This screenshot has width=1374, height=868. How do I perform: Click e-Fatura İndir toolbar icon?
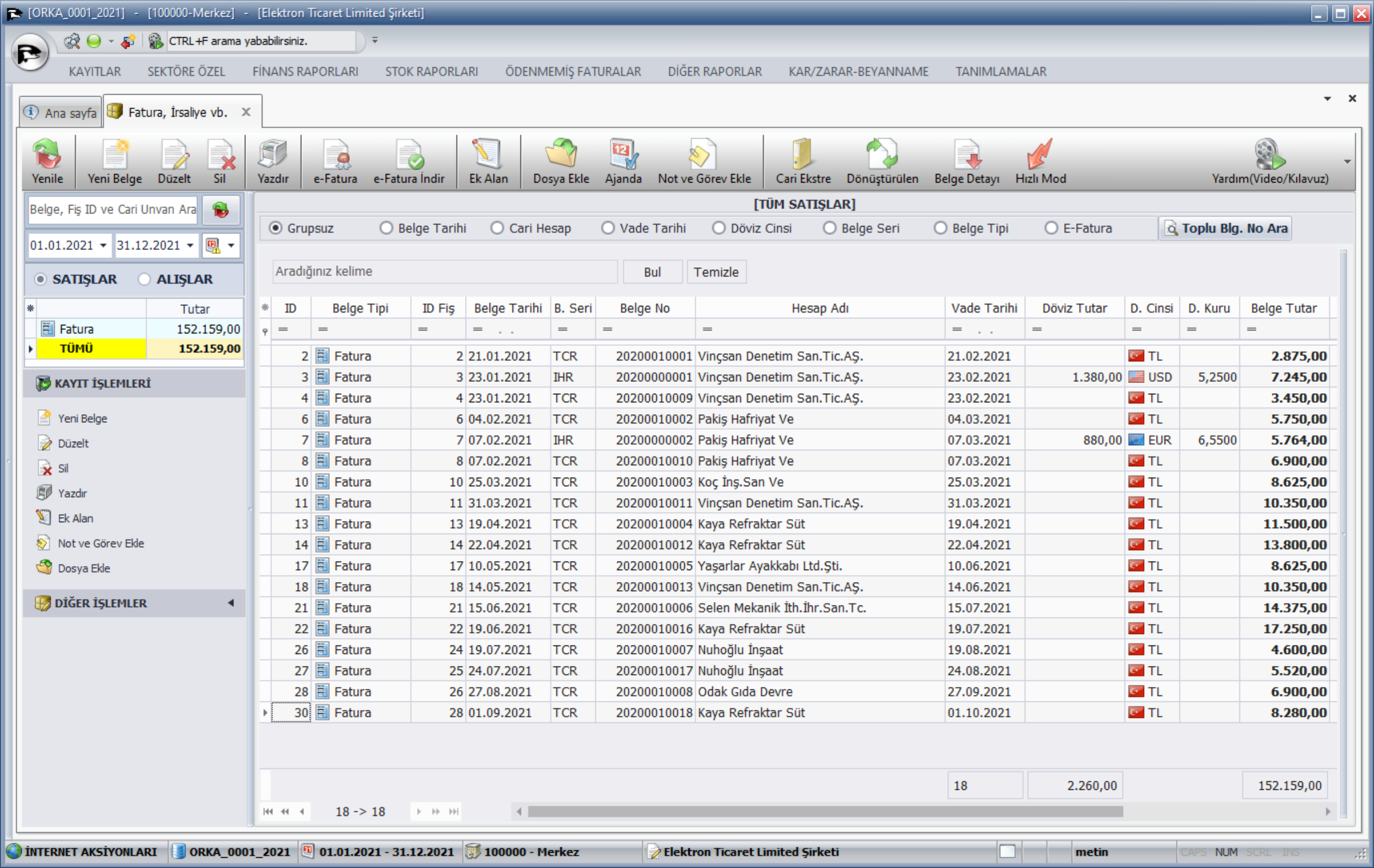(x=409, y=162)
